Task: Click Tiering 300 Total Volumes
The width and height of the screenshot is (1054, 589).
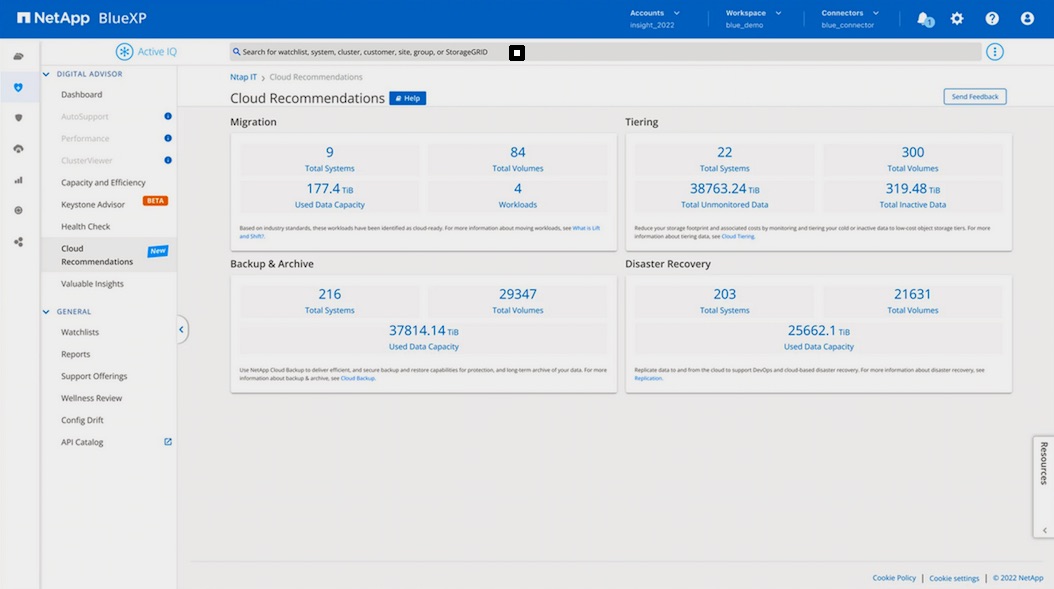Action: point(913,159)
